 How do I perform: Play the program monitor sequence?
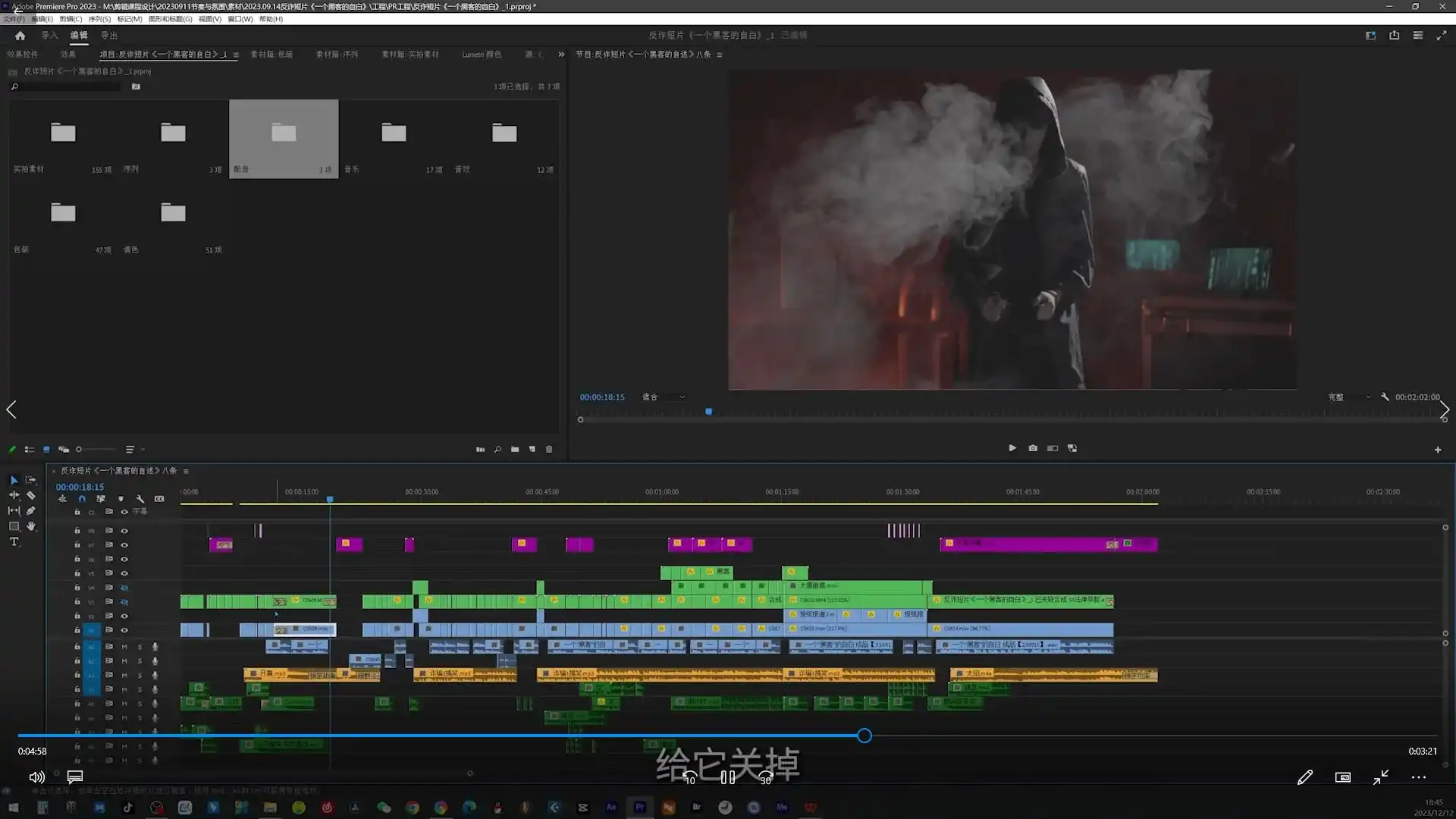point(1012,448)
